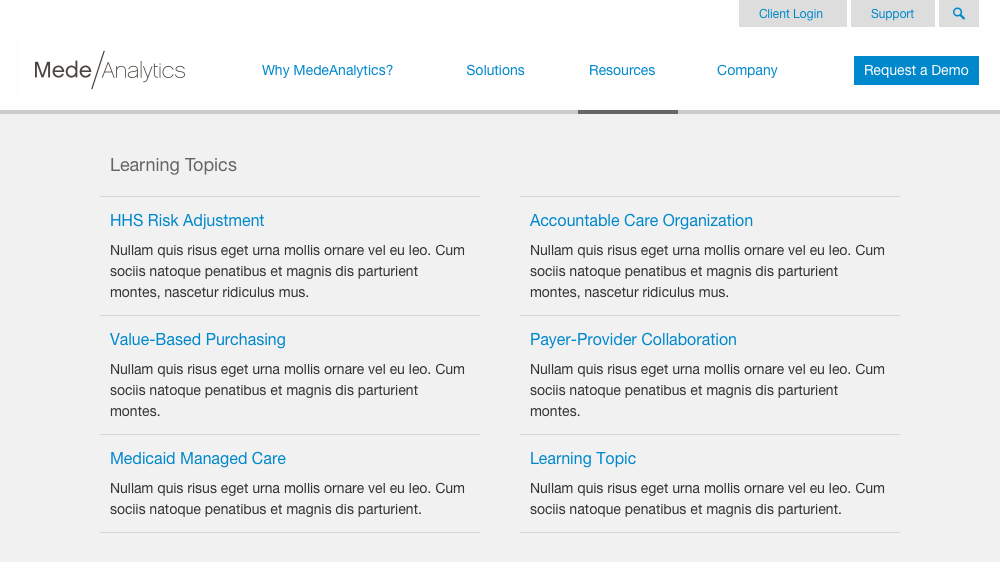Click the description under Payer-Provider Collaboration
Viewport: 1000px width, 562px height.
pyautogui.click(x=707, y=390)
